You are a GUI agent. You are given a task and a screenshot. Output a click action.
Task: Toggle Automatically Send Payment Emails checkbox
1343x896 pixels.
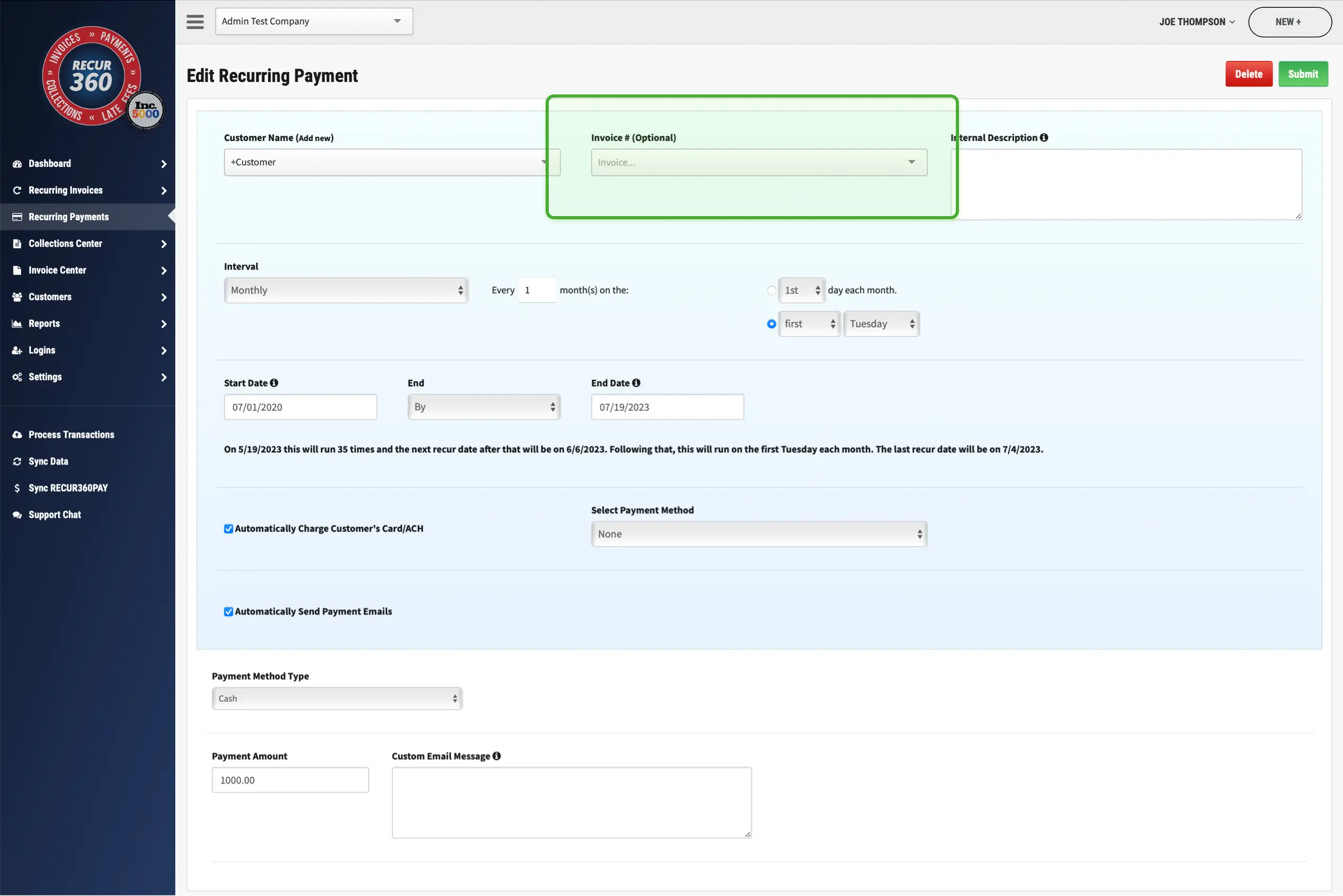click(229, 612)
